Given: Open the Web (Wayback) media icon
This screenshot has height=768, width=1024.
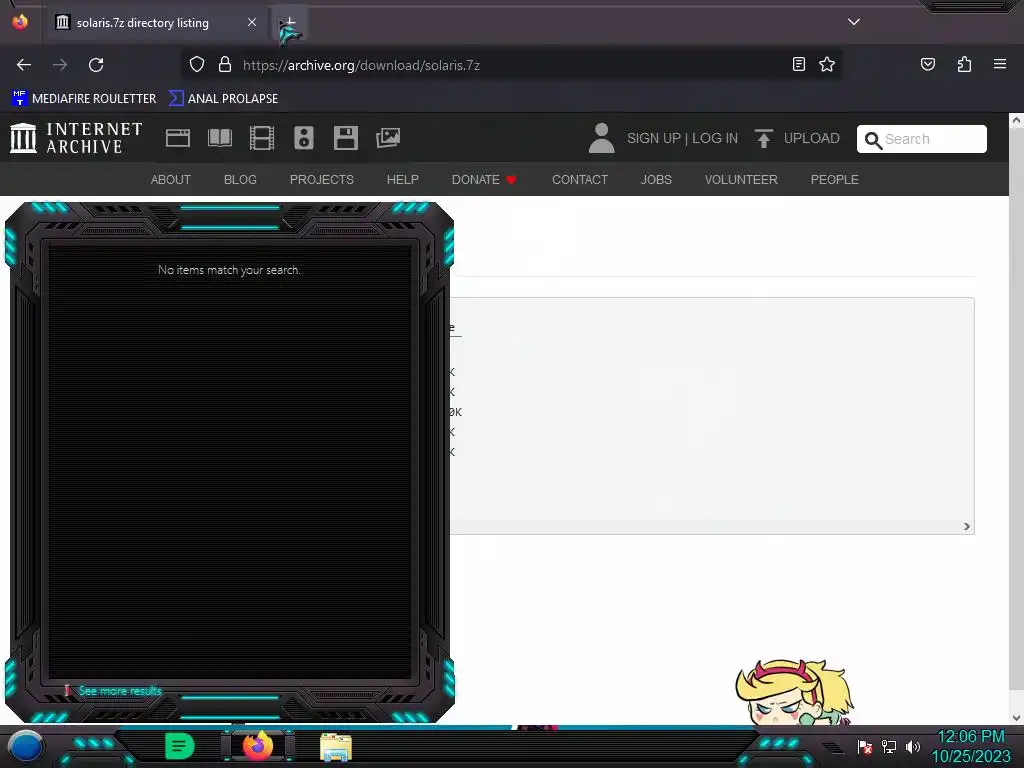Looking at the screenshot, I should (x=178, y=138).
